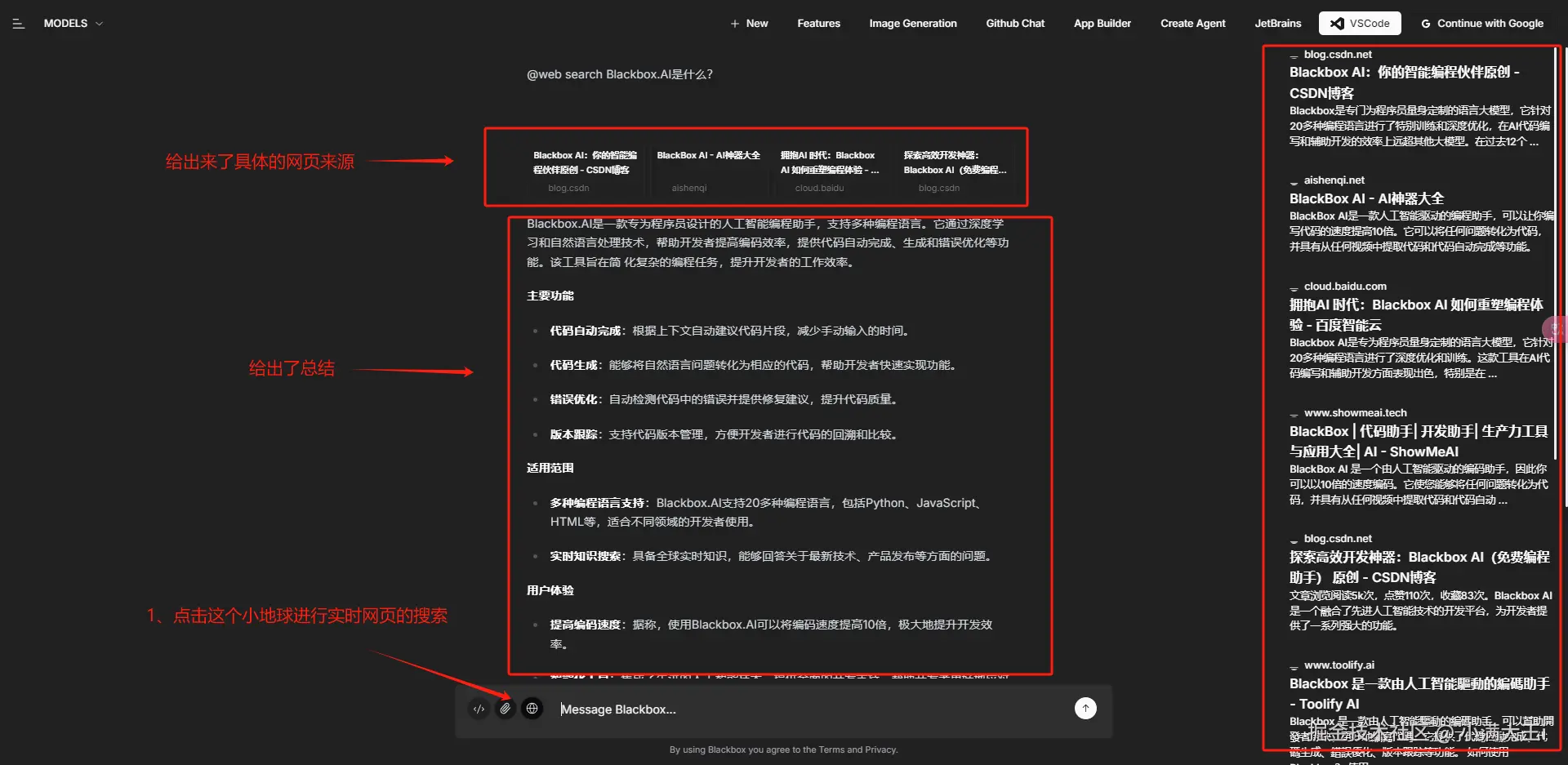This screenshot has height=765, width=1568.
Task: Start a new chat with + New
Action: [x=749, y=24]
